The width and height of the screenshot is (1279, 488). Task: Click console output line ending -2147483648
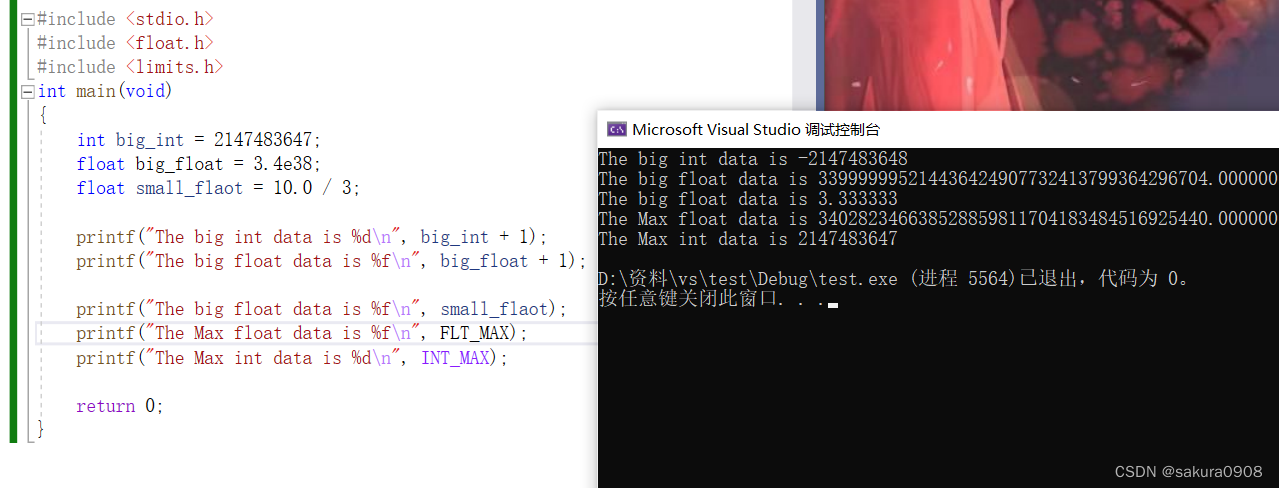click(753, 159)
